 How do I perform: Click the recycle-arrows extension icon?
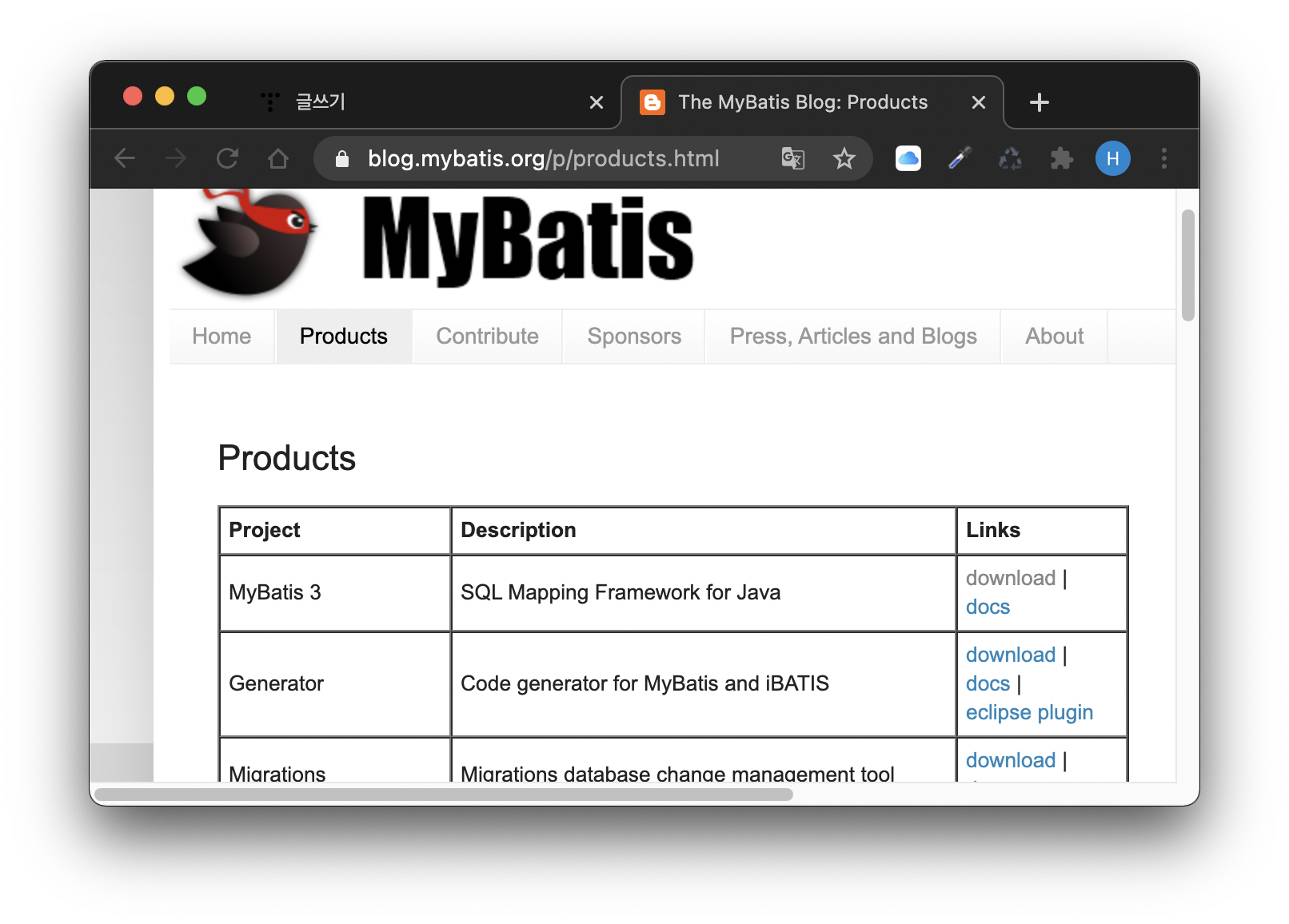coord(1011,158)
